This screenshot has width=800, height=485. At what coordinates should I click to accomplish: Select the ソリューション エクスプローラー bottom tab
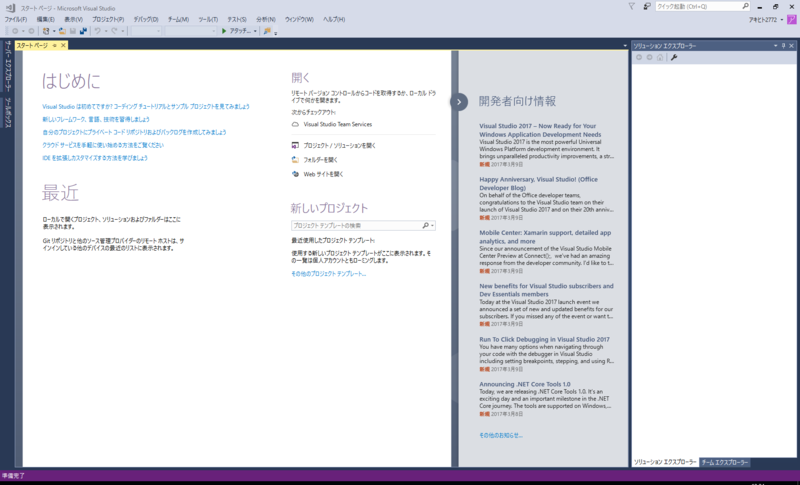coord(665,463)
